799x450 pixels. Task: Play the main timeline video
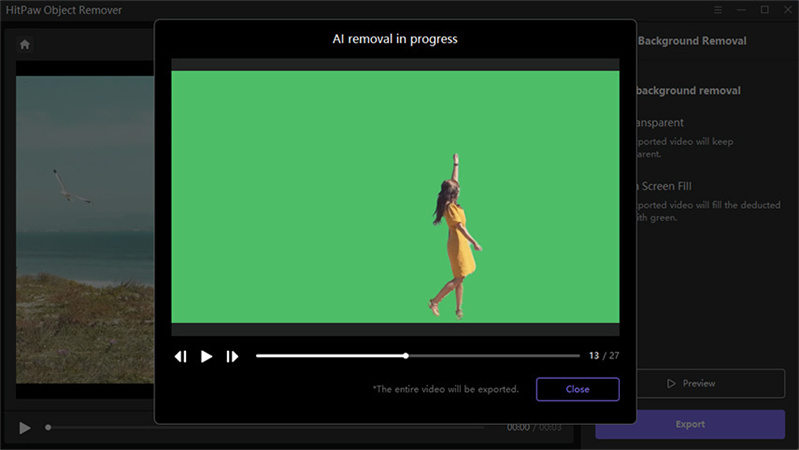(24, 428)
